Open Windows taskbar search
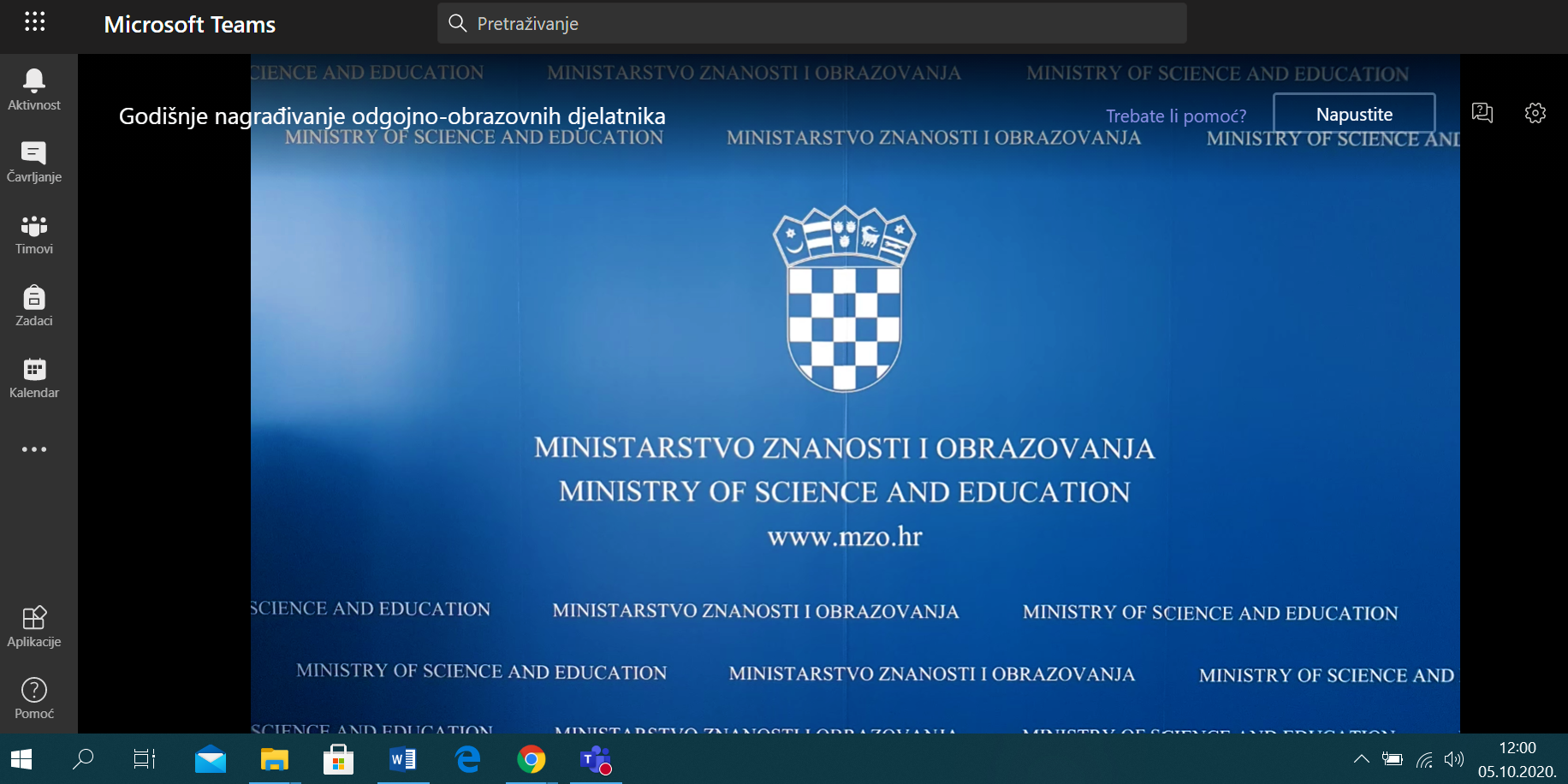Screen dimensions: 1568x784 pos(83,759)
